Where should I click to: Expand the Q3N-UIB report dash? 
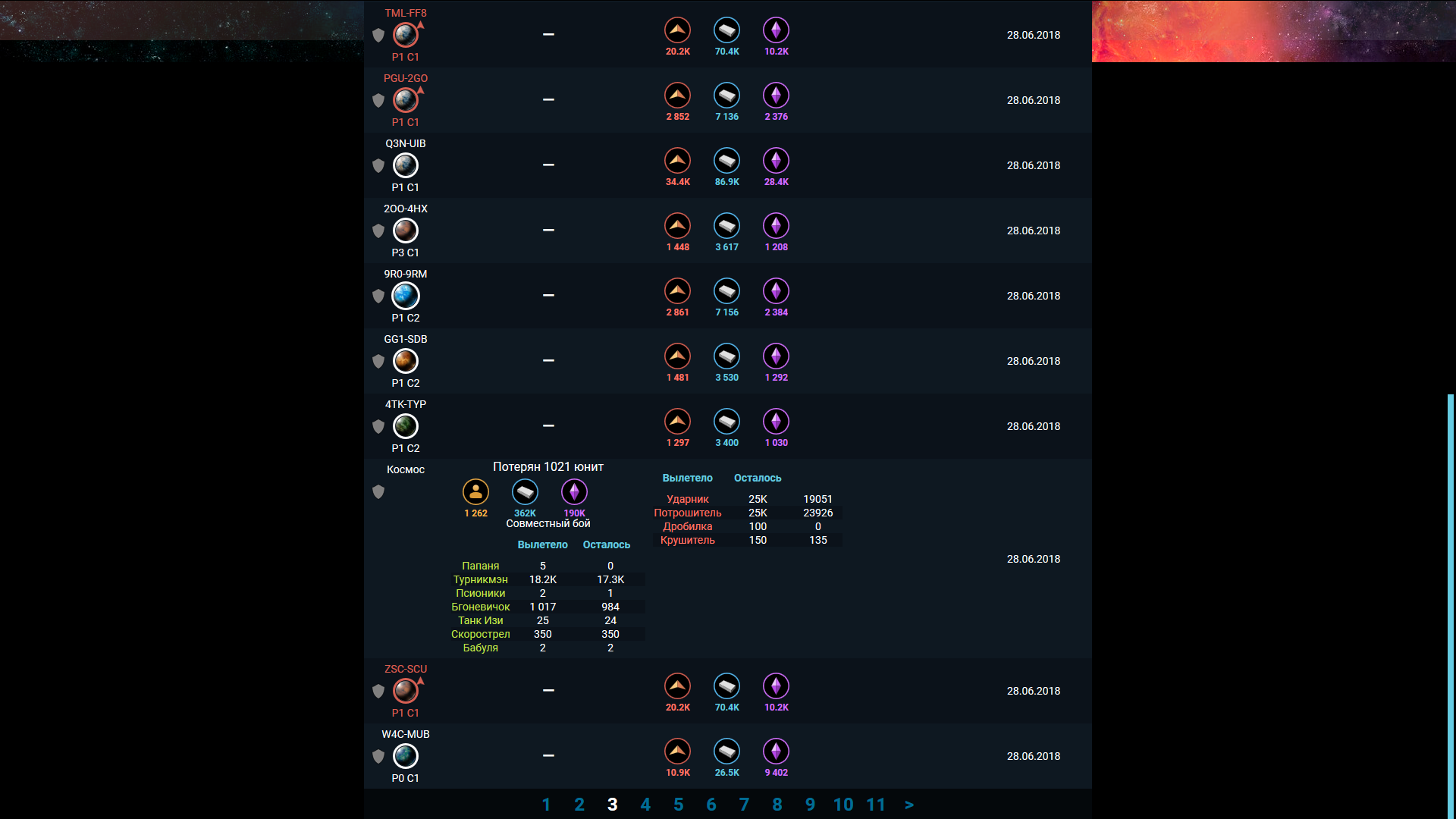pyautogui.click(x=548, y=165)
